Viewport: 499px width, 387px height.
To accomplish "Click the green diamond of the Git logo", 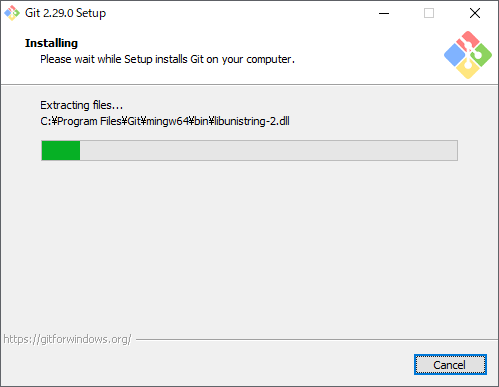I will 481,55.
